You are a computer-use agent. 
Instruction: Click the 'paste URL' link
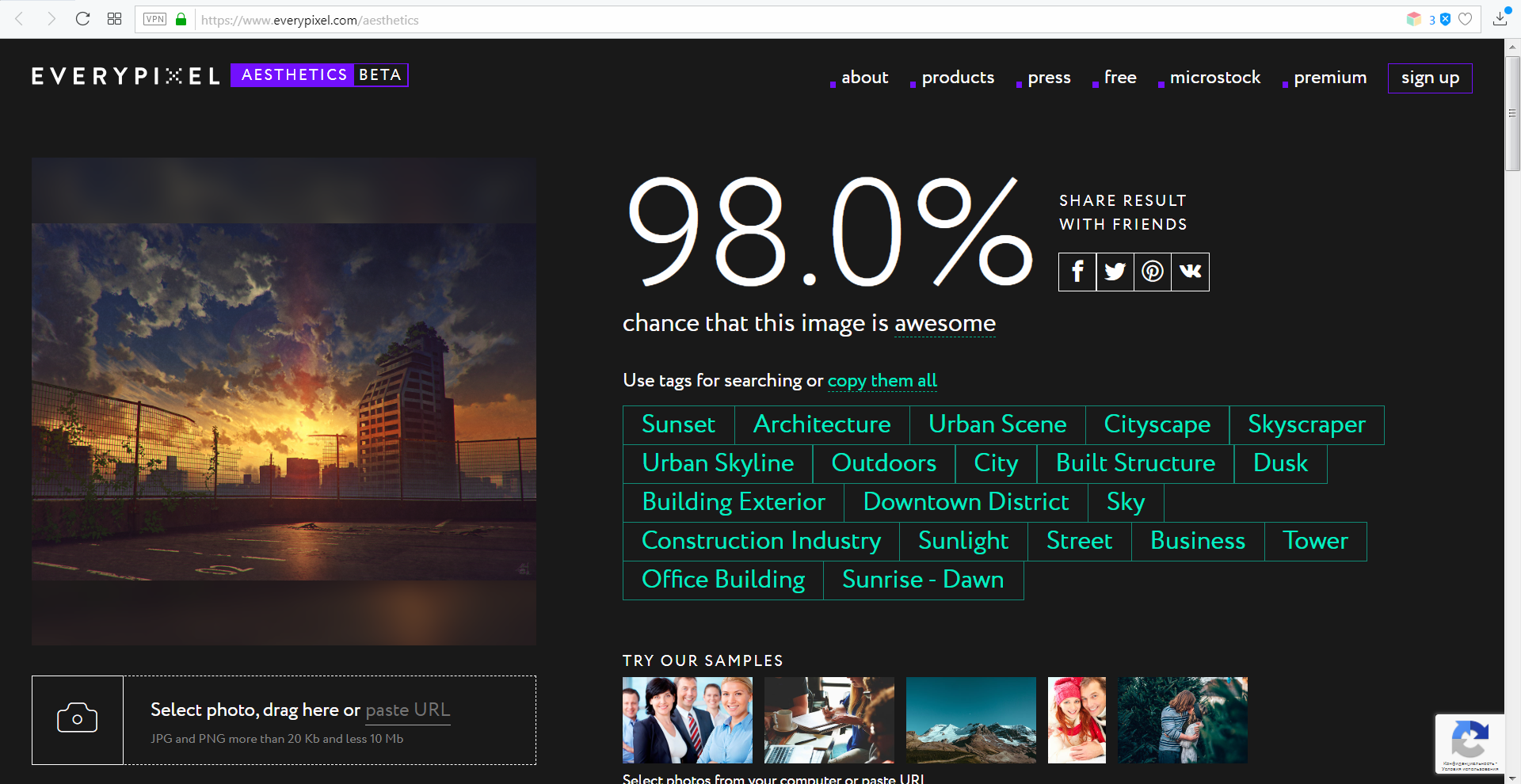[408, 710]
